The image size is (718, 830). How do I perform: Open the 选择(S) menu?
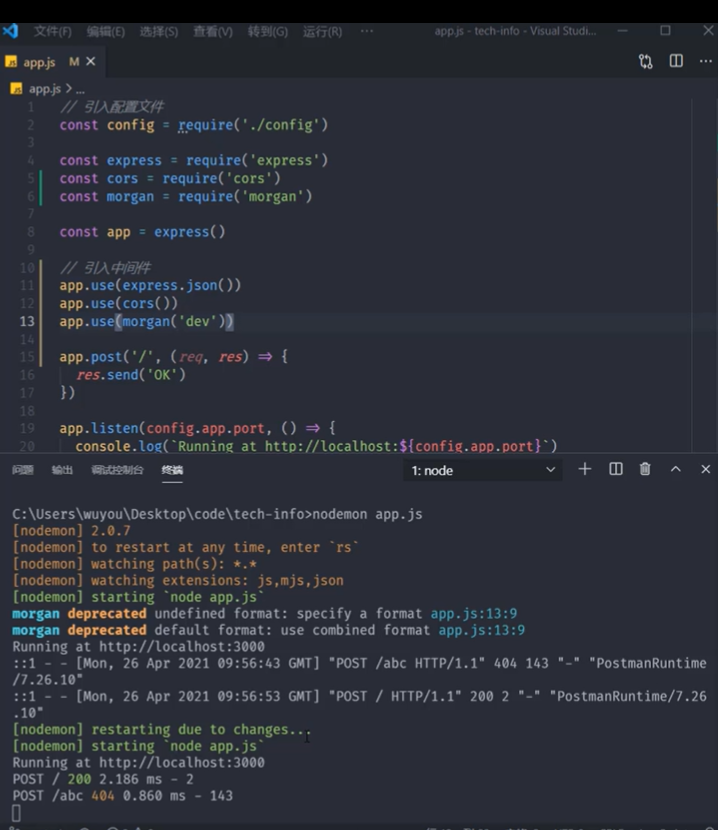click(x=159, y=32)
